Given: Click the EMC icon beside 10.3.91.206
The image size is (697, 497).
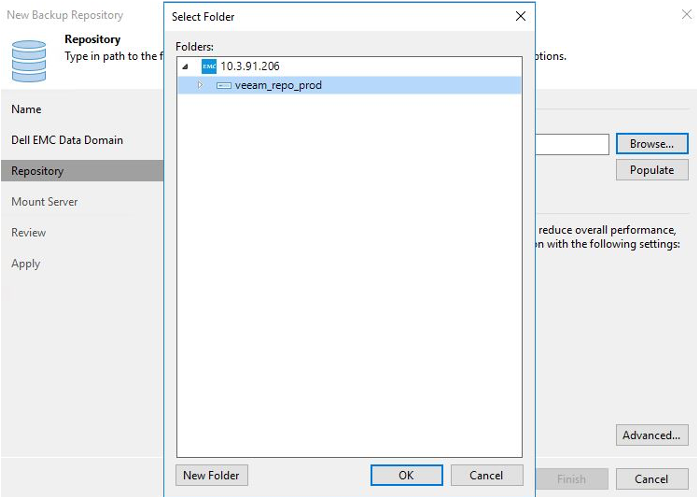Looking at the screenshot, I should tap(209, 66).
